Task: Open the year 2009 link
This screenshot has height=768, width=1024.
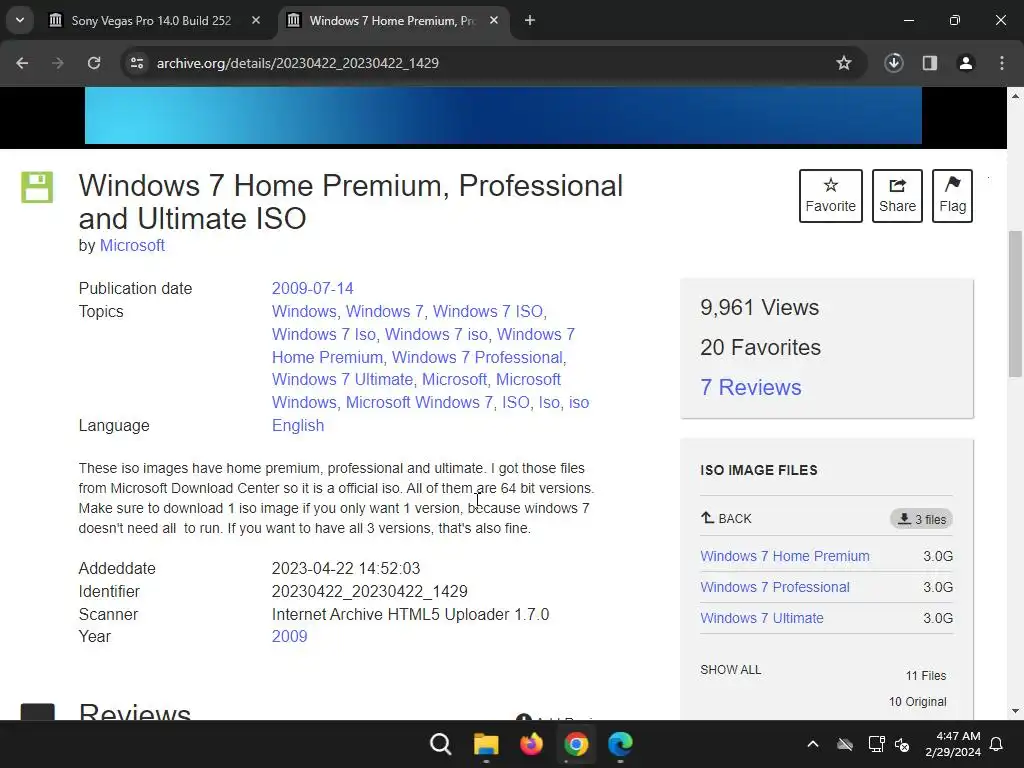Action: click(289, 636)
